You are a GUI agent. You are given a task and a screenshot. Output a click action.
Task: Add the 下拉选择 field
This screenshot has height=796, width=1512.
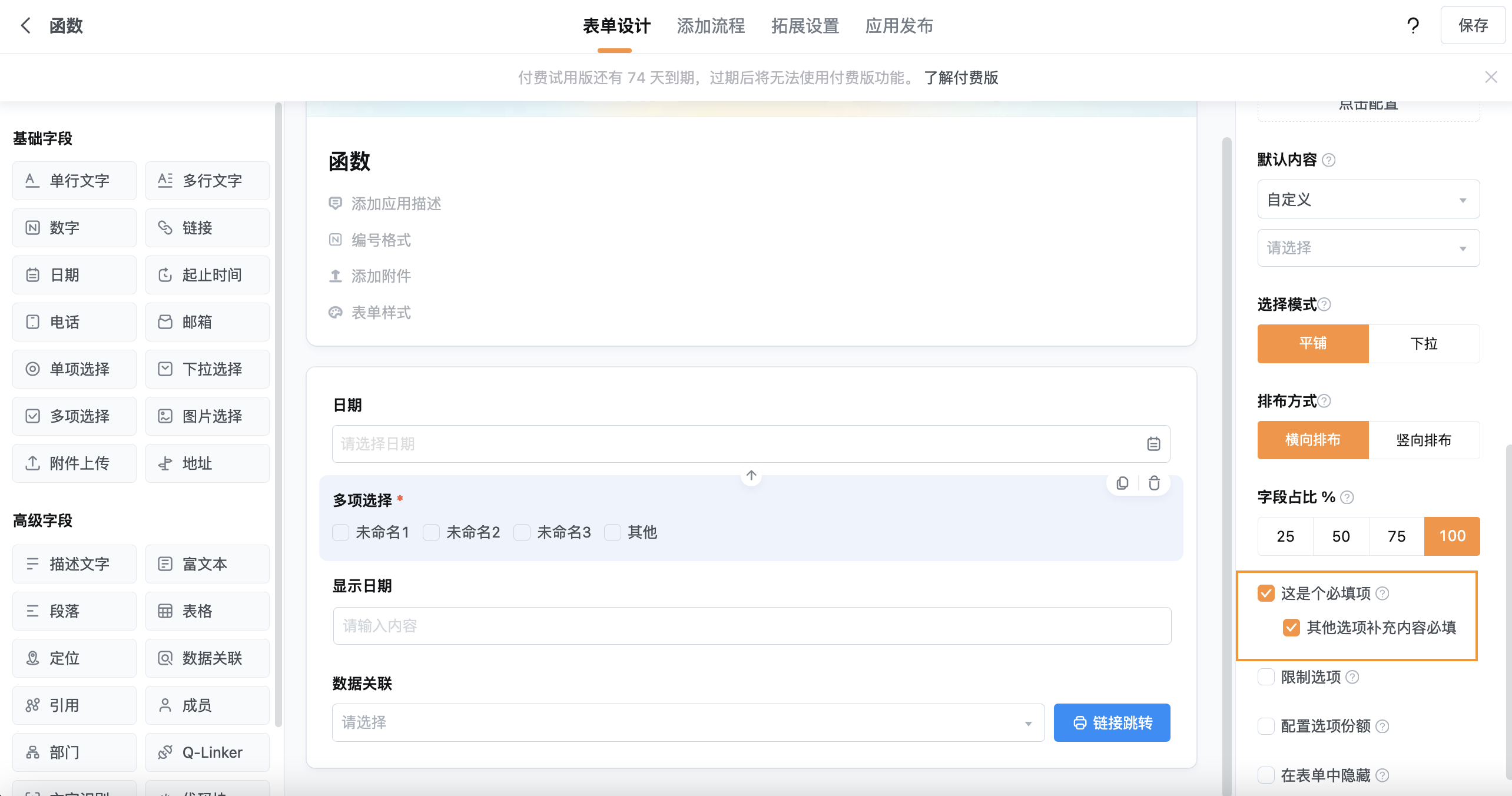tap(207, 369)
